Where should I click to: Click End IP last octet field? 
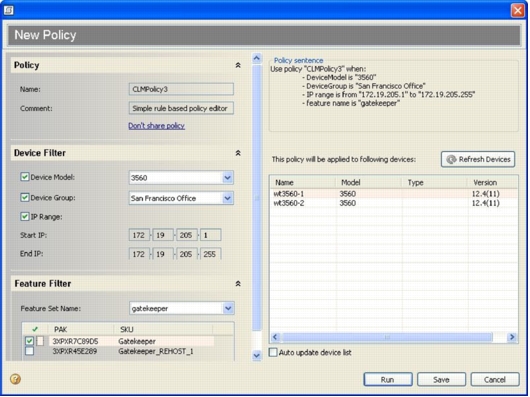[211, 254]
